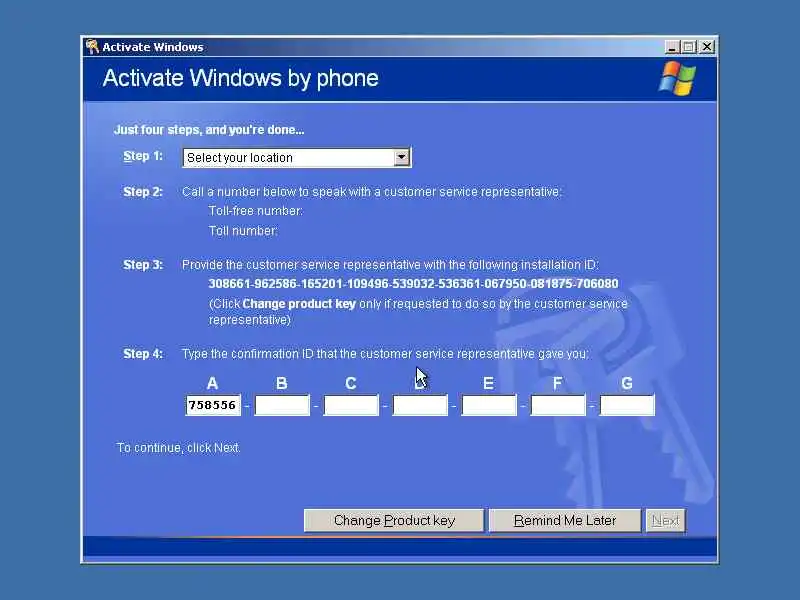Click the grayed-out Next button
The image size is (800, 600).
pyautogui.click(x=665, y=520)
